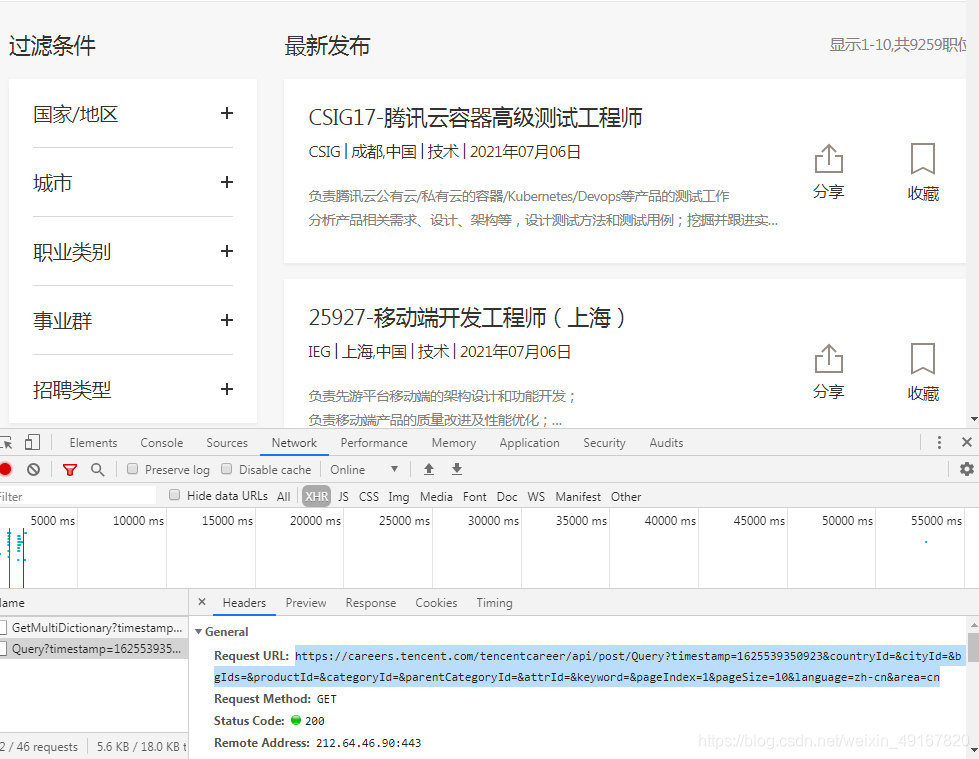Open the Application tab
This screenshot has width=979, height=759.
pos(529,443)
